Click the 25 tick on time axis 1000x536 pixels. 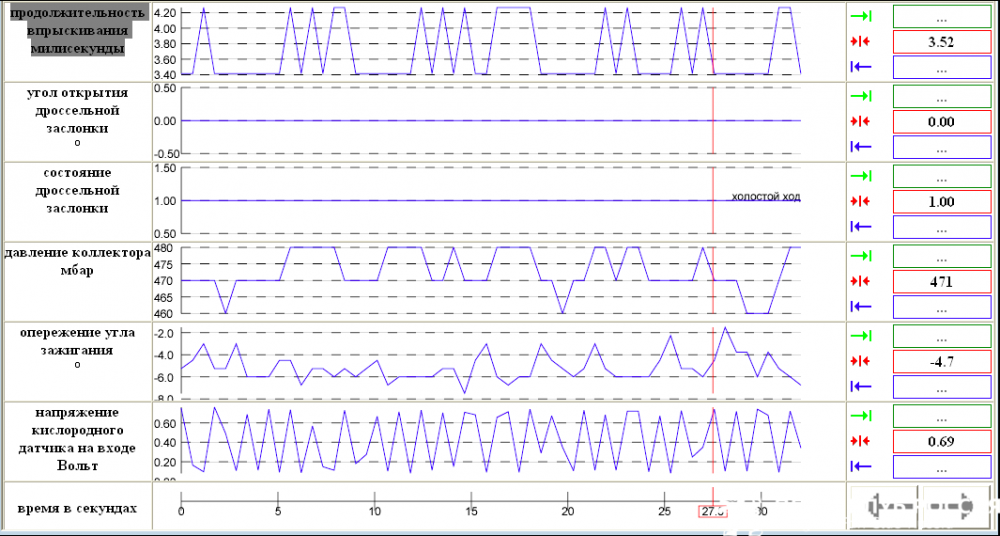tap(664, 512)
